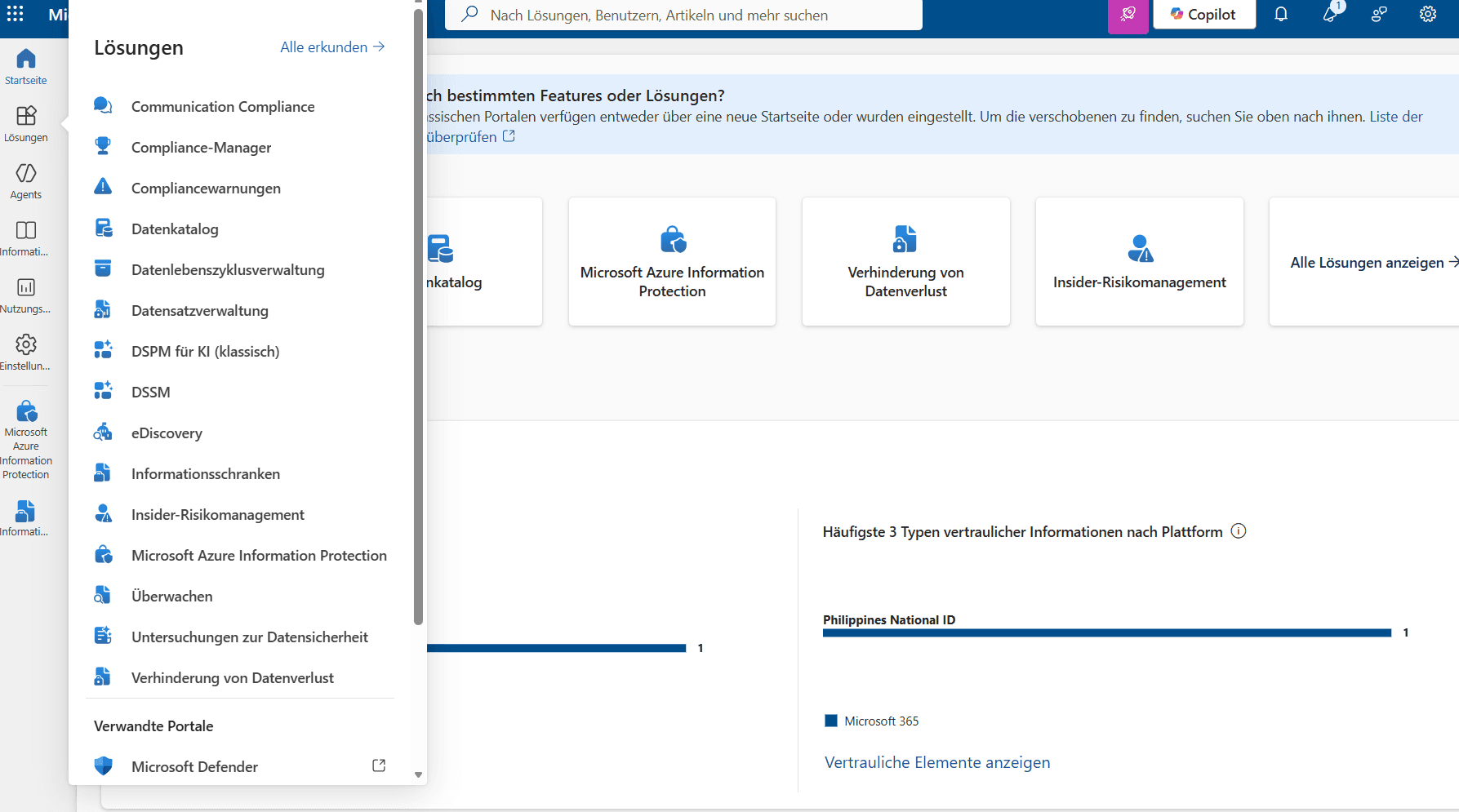
Task: Click the Philippines National ID bar
Action: (x=1107, y=632)
